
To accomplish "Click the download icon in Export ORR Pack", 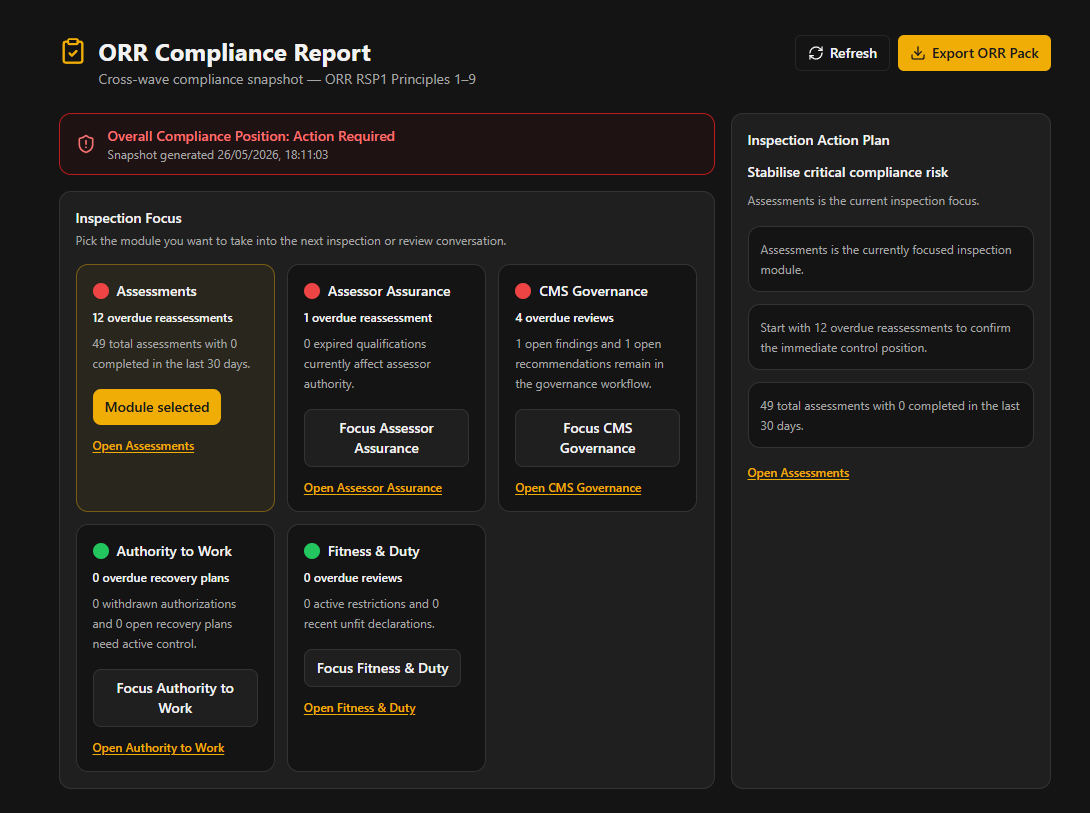I will coord(918,54).
